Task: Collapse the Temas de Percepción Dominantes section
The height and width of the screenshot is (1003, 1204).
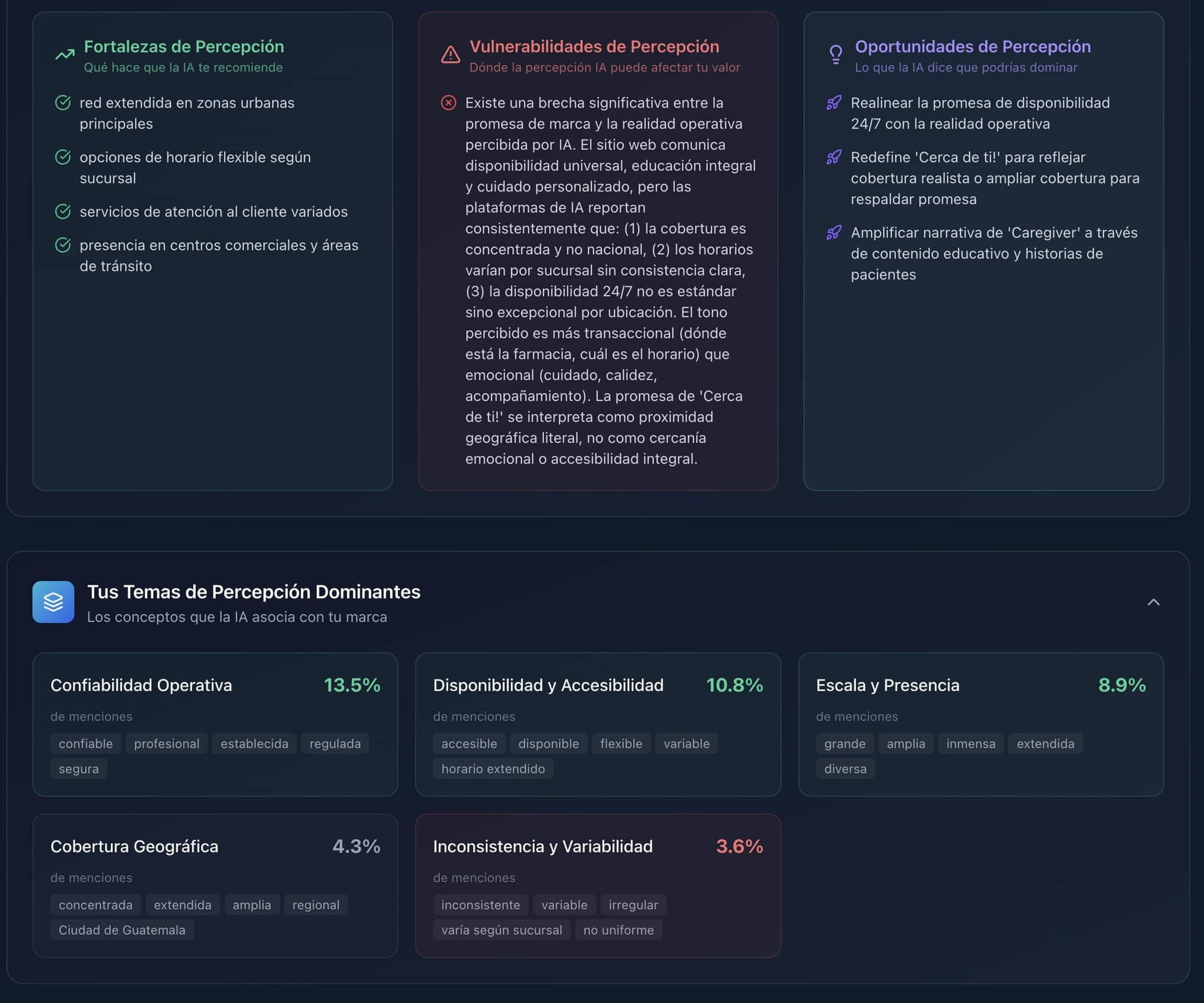Action: coord(1153,602)
